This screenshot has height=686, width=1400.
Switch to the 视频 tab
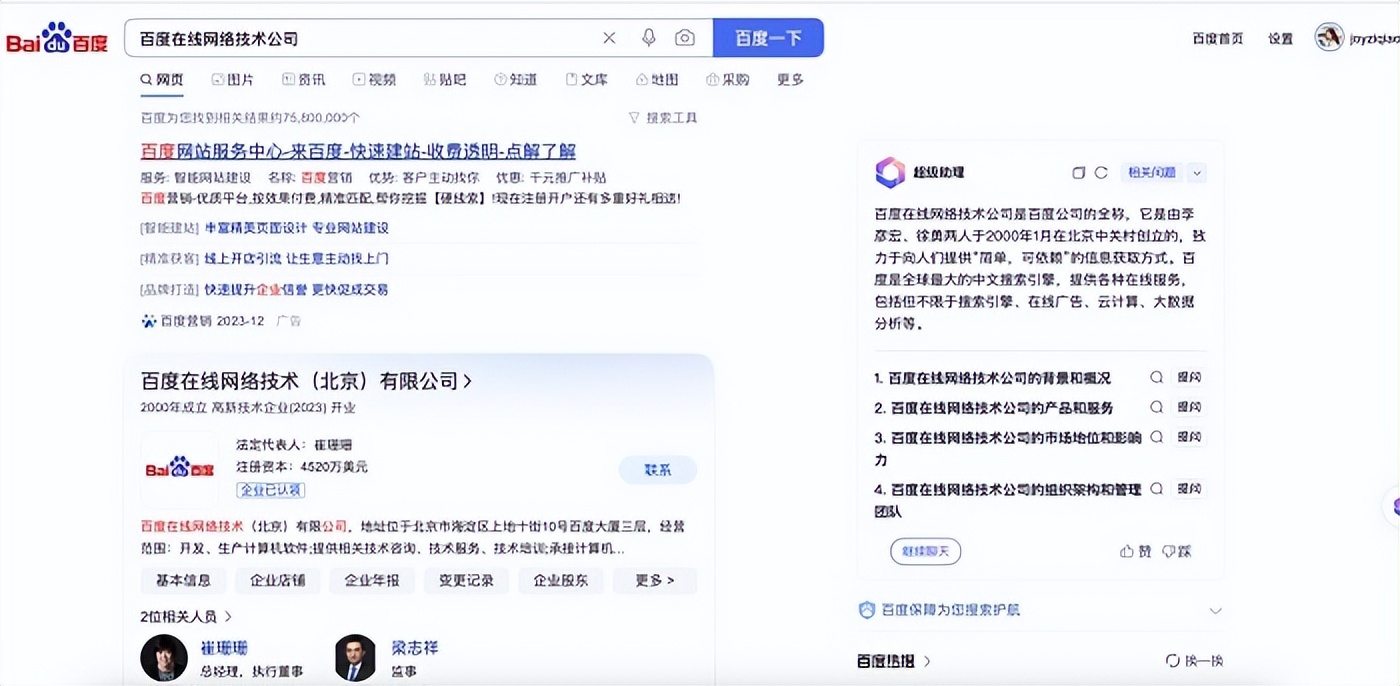[x=374, y=80]
